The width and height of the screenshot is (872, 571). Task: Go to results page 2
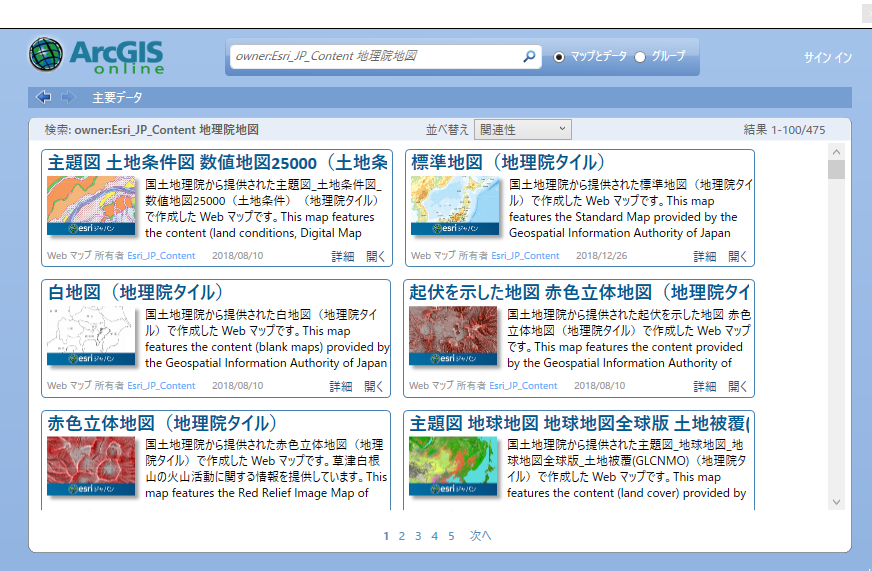click(402, 536)
